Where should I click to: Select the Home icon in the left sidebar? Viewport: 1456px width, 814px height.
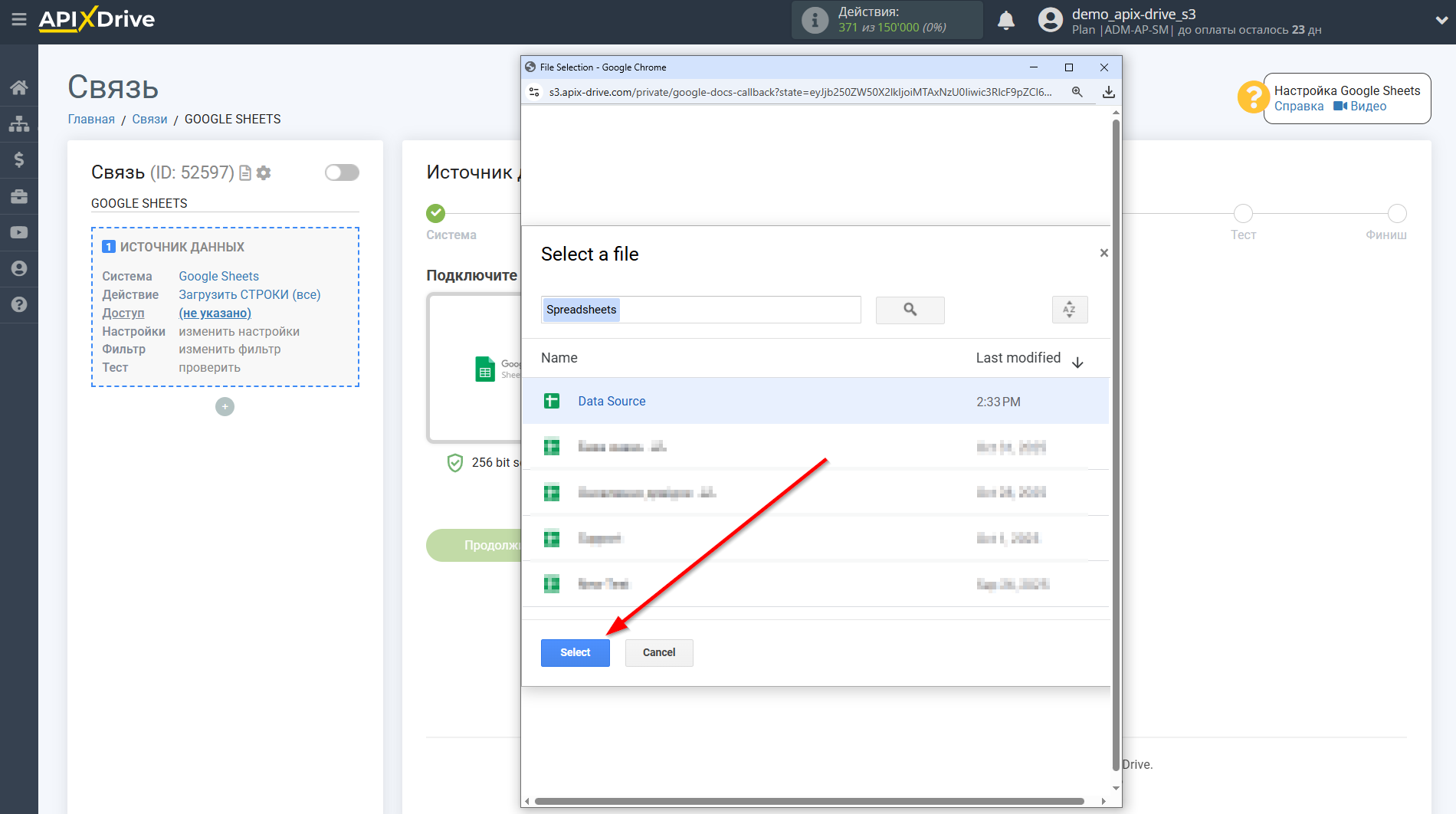click(19, 87)
